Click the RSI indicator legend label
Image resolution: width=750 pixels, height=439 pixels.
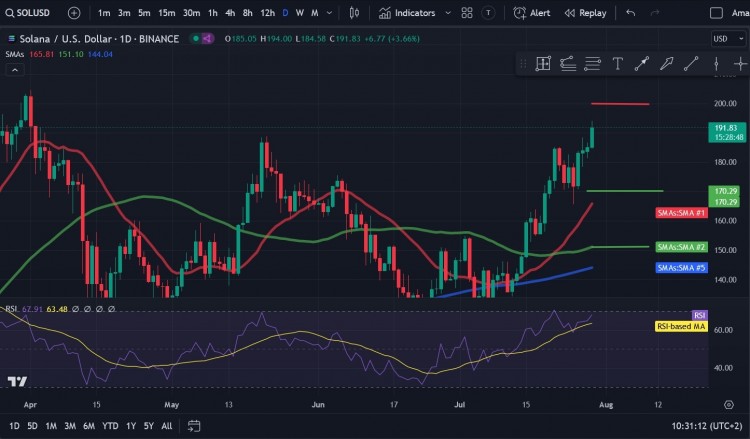click(x=11, y=309)
